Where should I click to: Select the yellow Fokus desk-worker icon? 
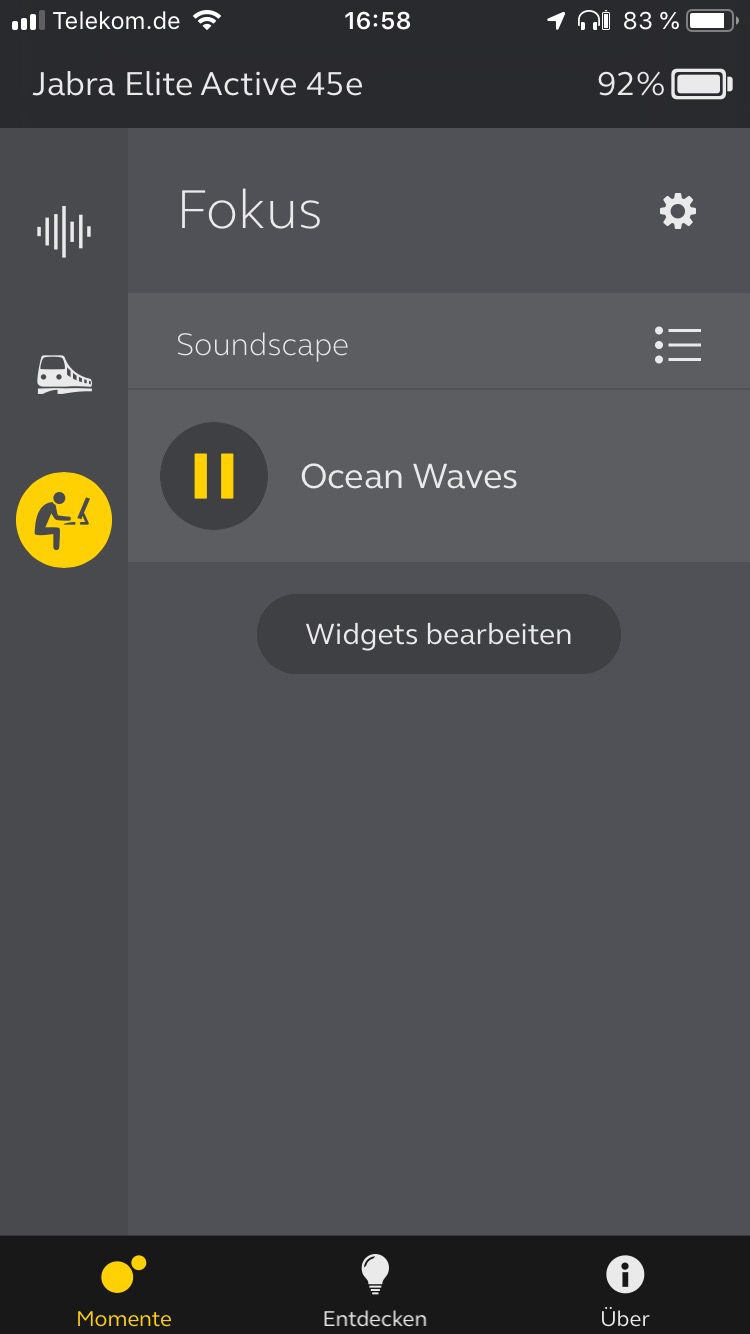pos(64,520)
